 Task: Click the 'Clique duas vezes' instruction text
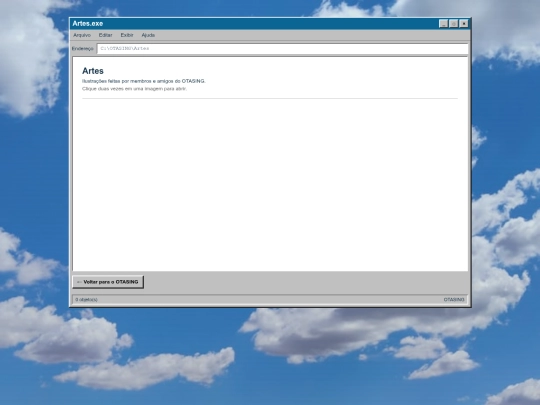coord(134,89)
